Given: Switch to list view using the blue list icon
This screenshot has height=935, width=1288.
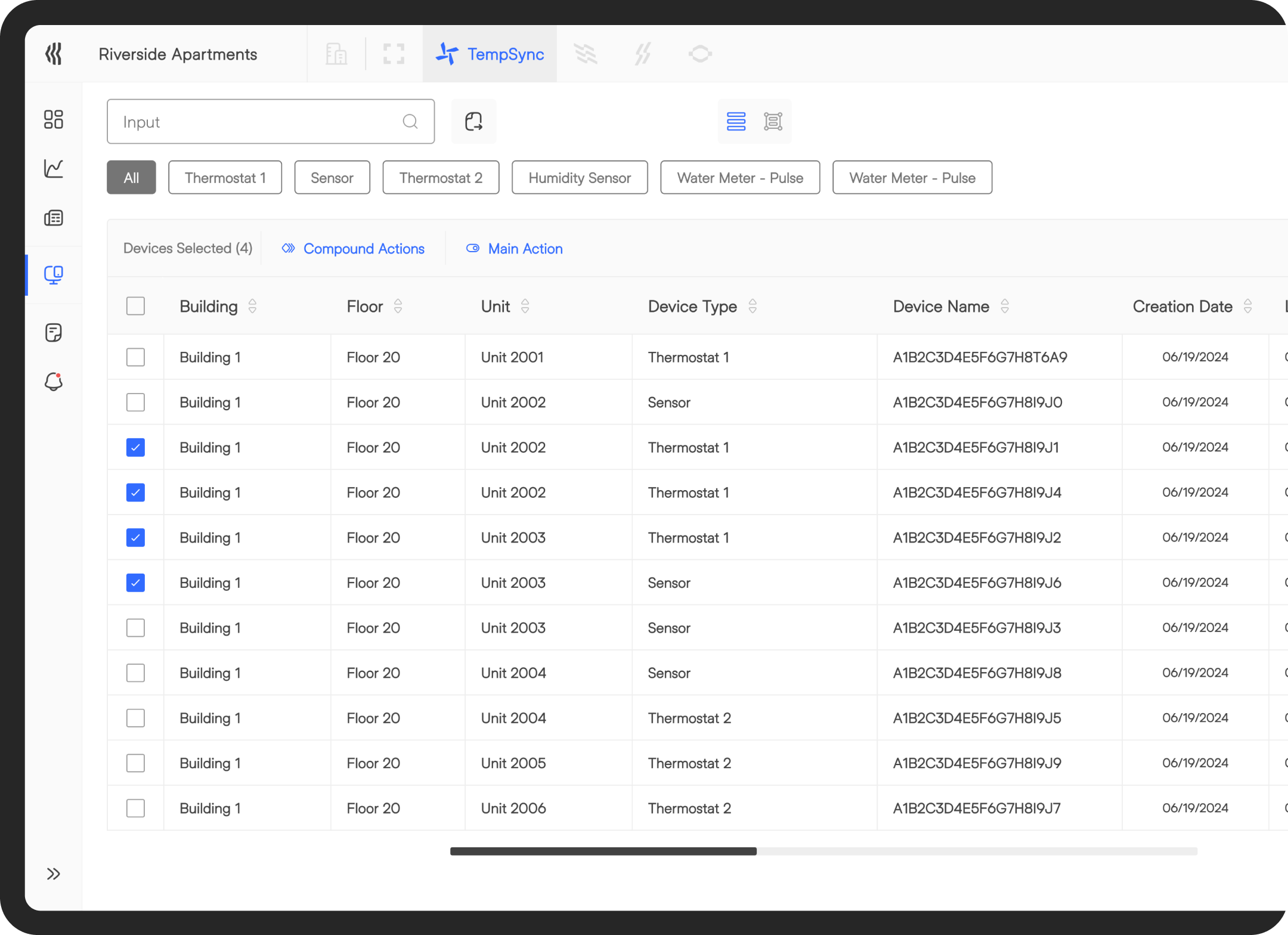Looking at the screenshot, I should tap(736, 121).
